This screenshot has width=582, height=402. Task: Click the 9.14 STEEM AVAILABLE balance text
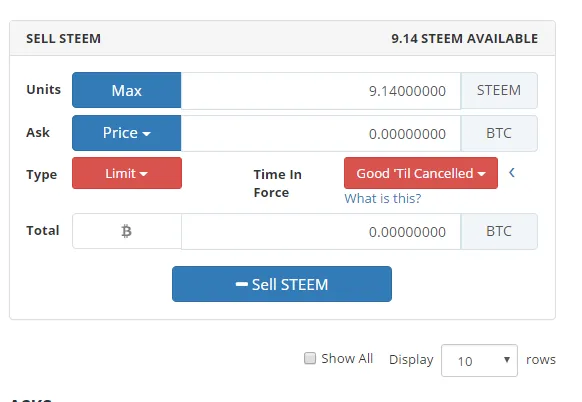pos(464,39)
